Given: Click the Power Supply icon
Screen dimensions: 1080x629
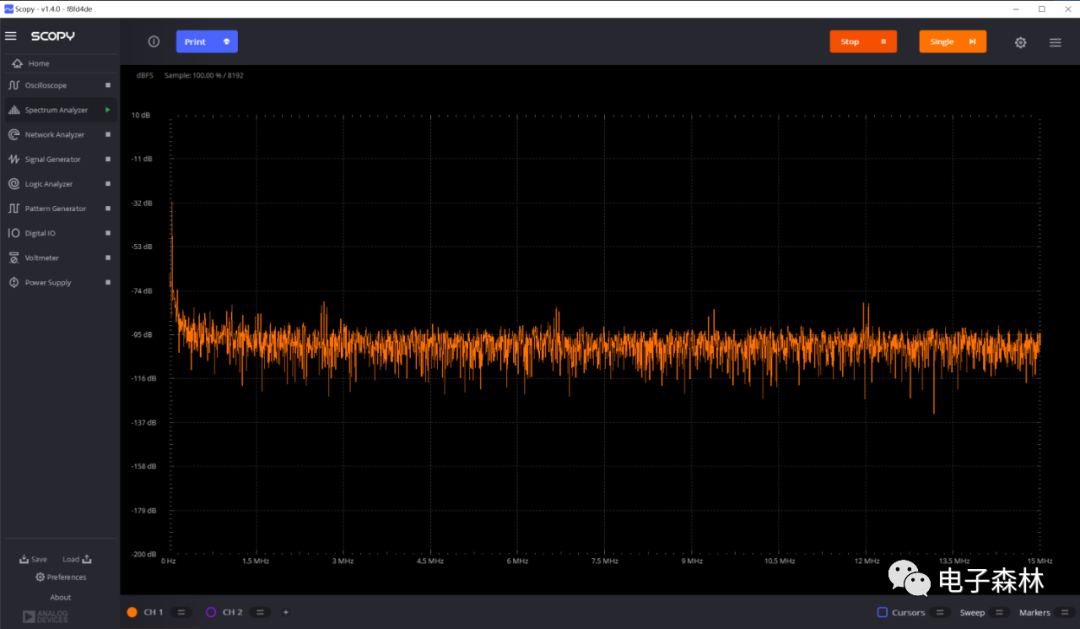Looking at the screenshot, I should click(14, 282).
